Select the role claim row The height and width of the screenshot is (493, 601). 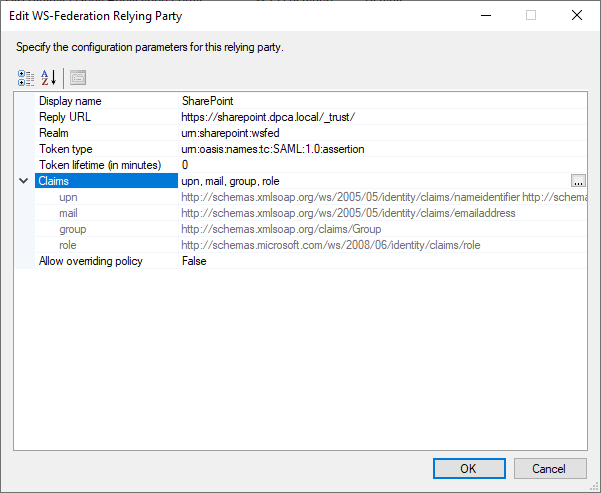(68, 245)
